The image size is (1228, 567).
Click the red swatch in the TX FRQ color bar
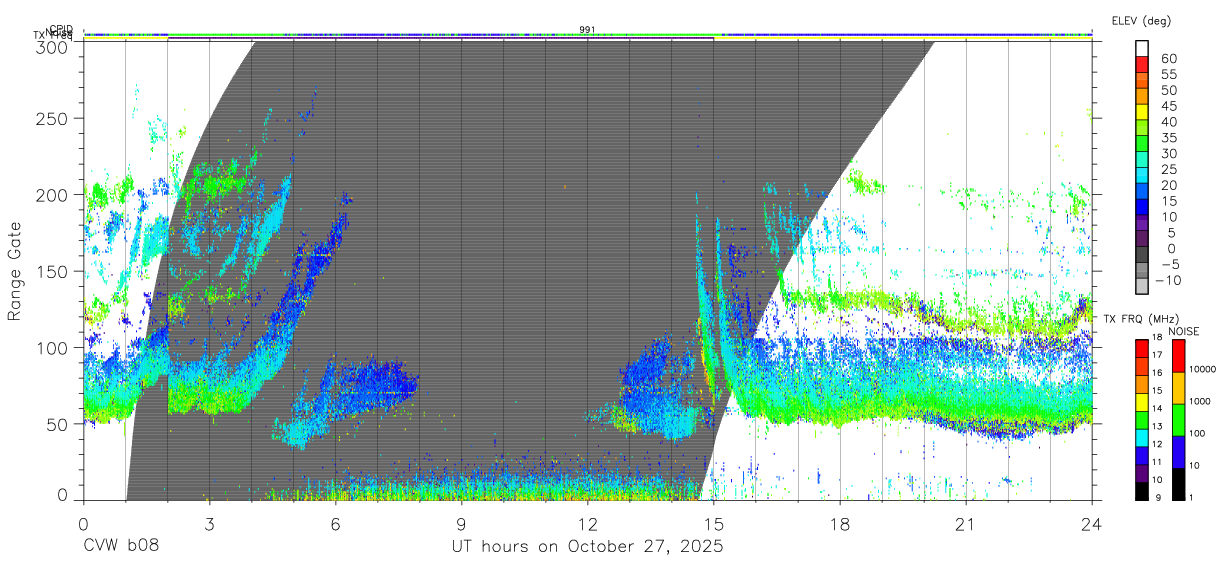[x=1142, y=349]
